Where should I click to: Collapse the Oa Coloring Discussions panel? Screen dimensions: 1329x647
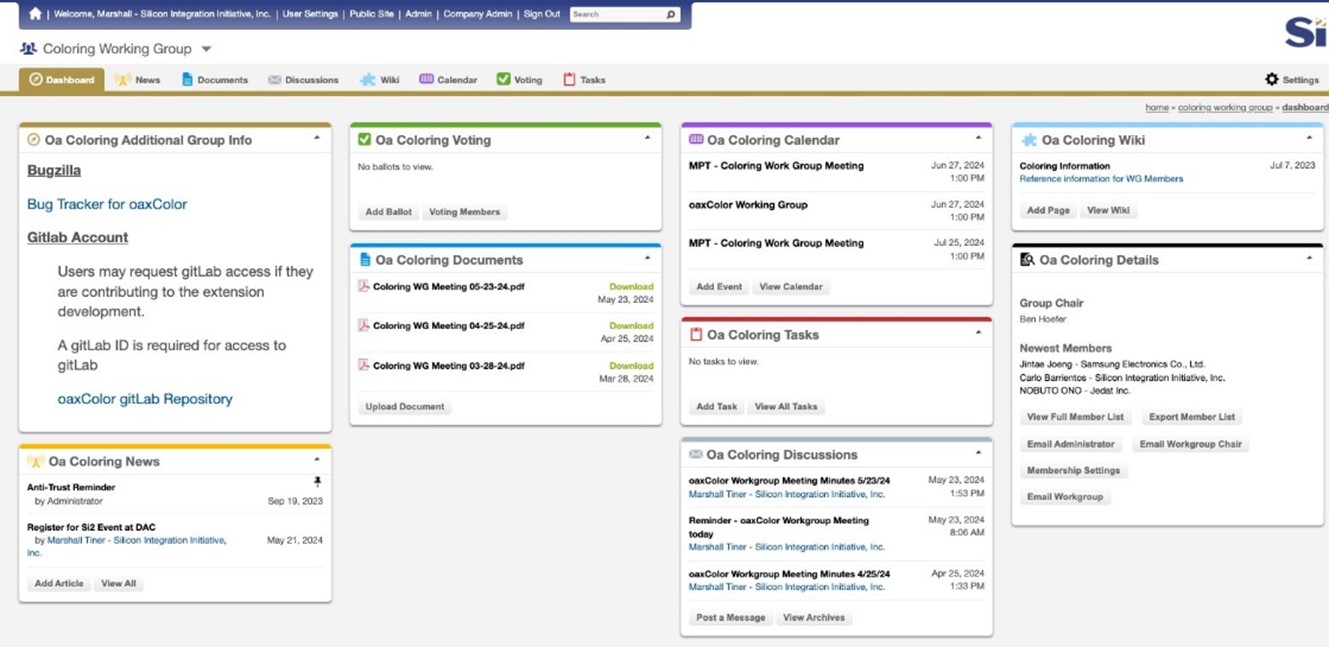(978, 453)
